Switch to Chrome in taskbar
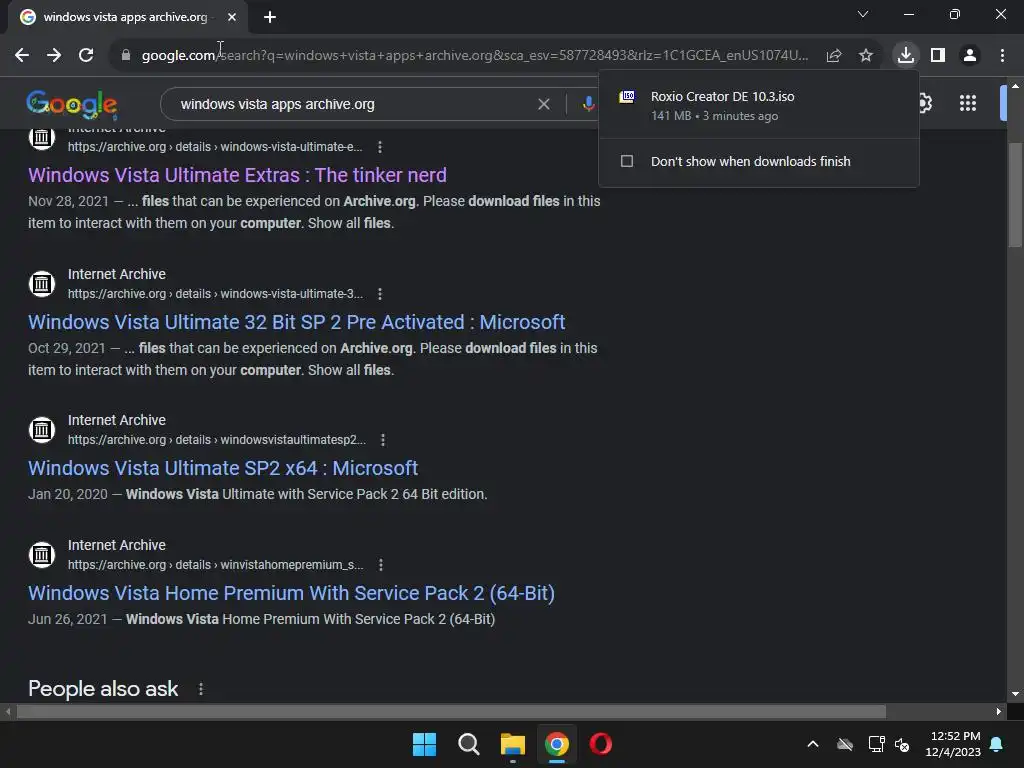The width and height of the screenshot is (1024, 768). (x=556, y=744)
